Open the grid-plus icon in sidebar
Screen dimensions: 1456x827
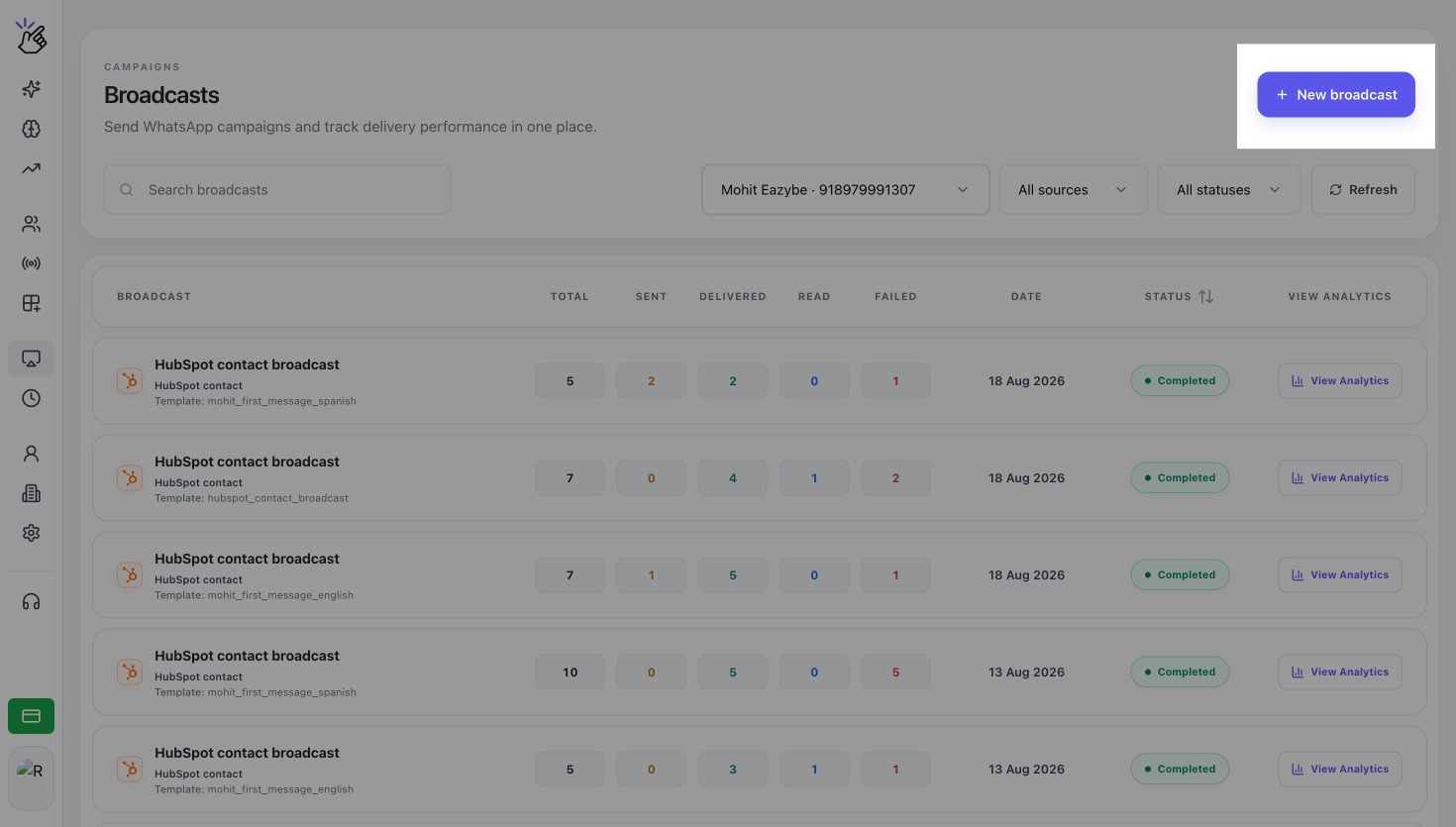pos(31,303)
